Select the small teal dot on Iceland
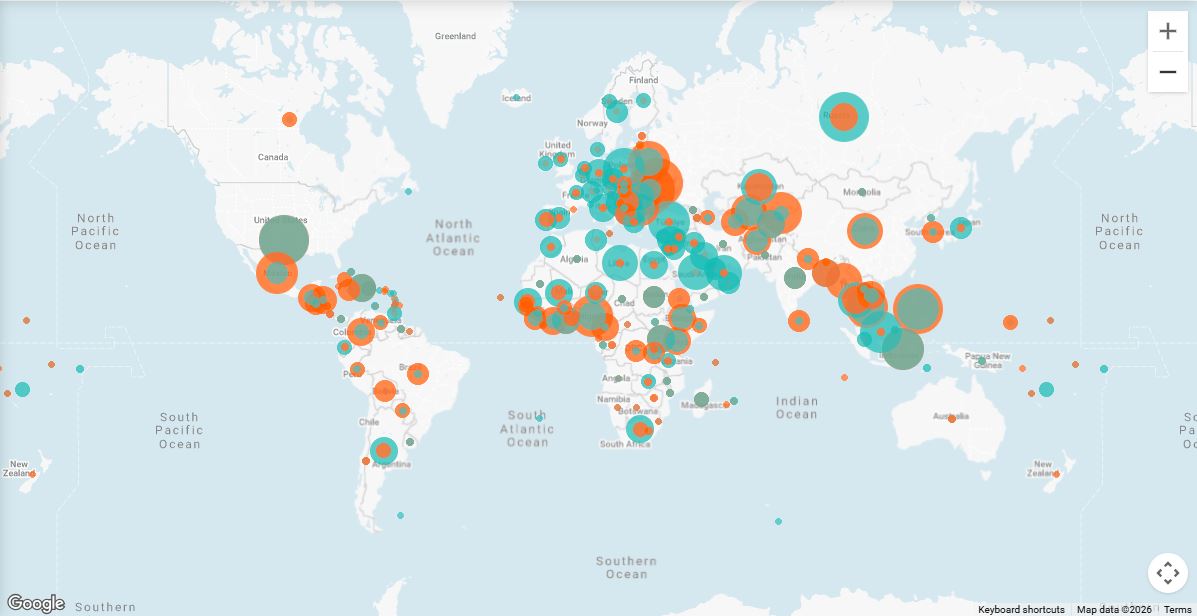 [517, 98]
